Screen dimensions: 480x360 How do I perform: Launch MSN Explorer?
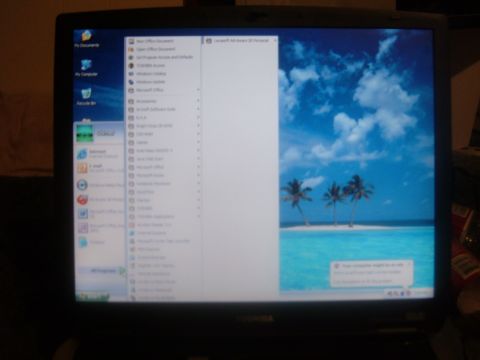164,249
